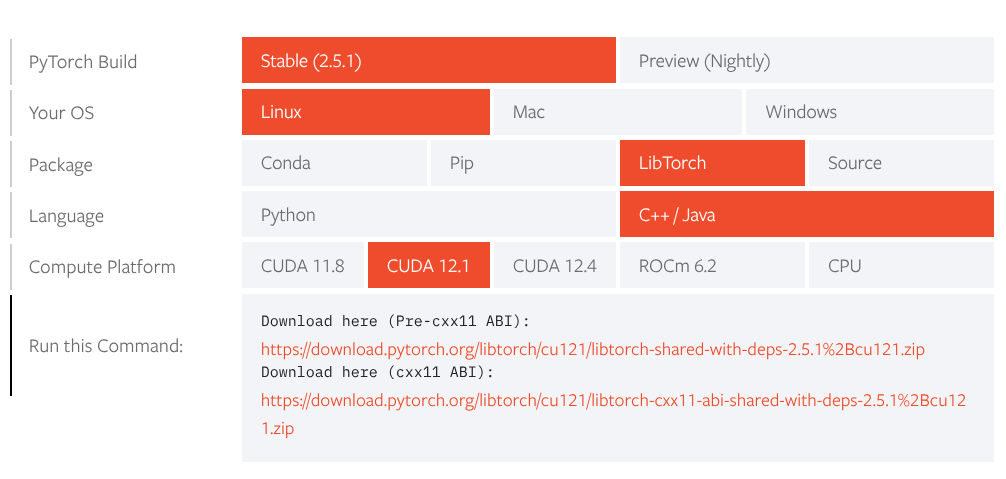The image size is (1006, 479).
Task: Select Linux as your OS
Action: (366, 112)
